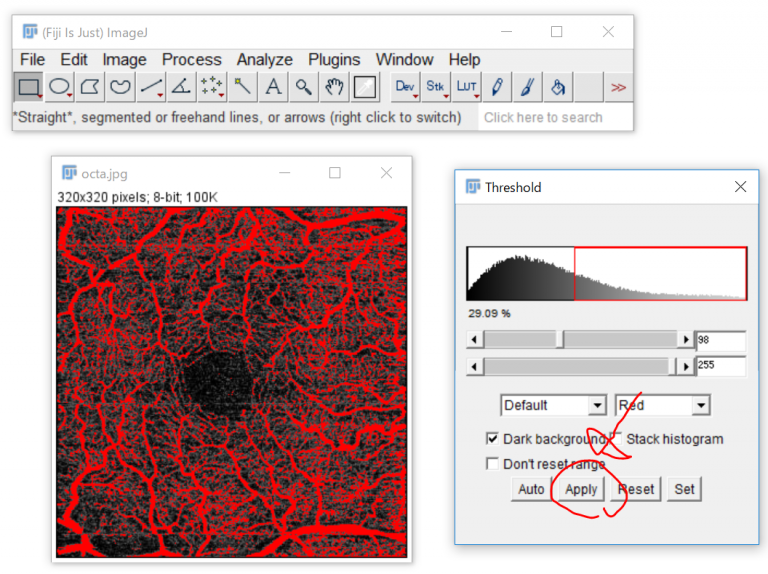Open the Plugins menu
This screenshot has height=574, width=768.
[x=334, y=60]
